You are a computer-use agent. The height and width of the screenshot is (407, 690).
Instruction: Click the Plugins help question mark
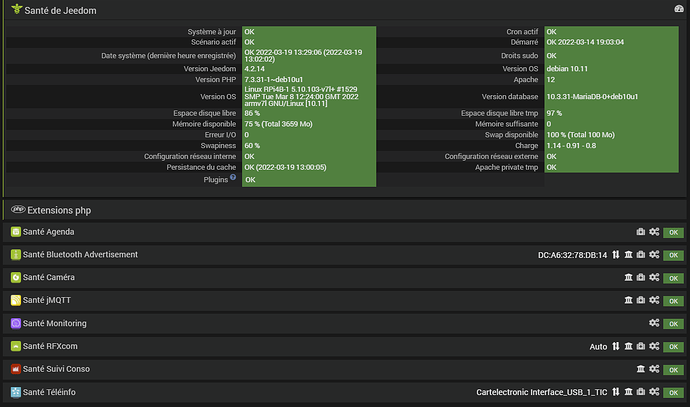(233, 178)
